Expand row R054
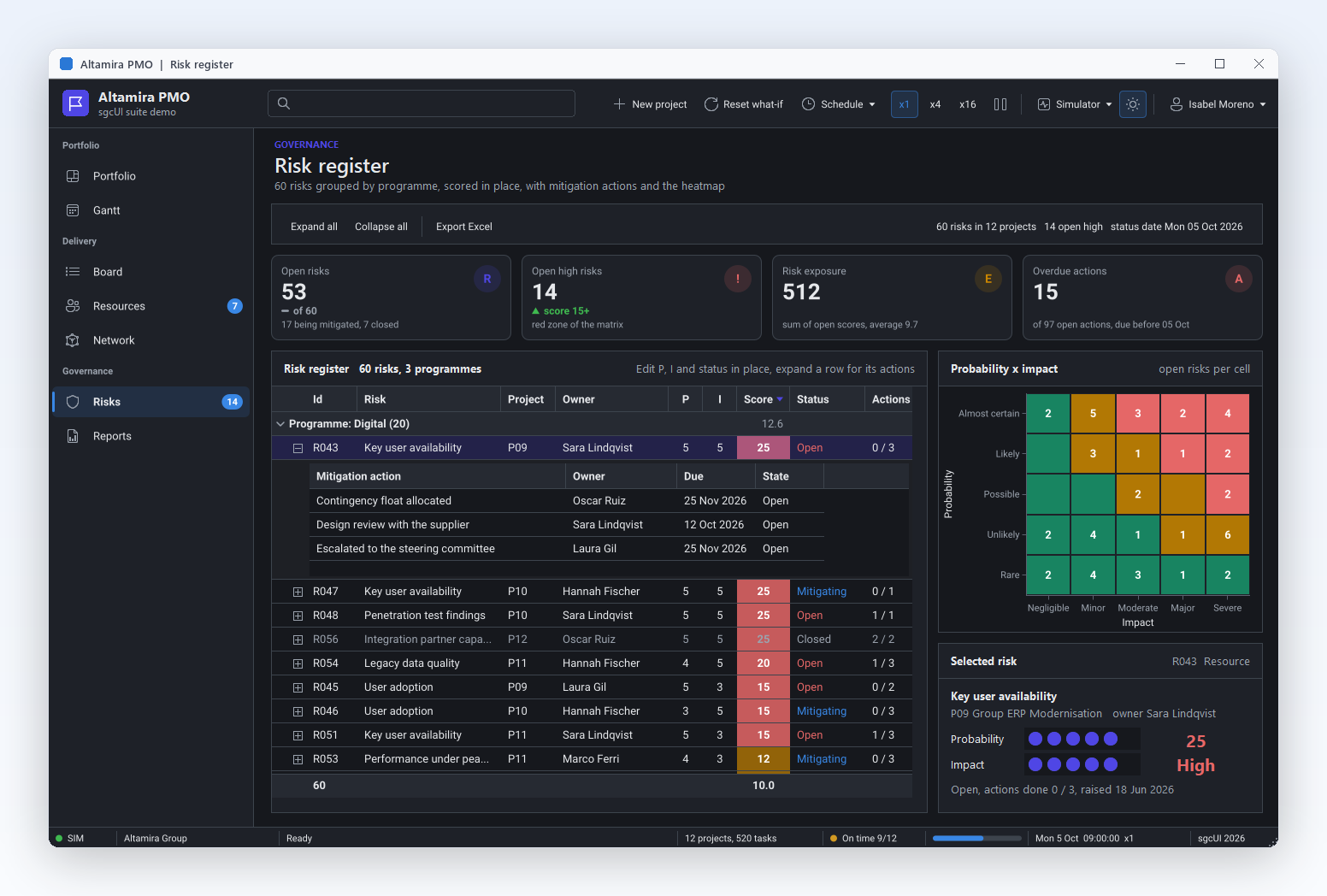1327x896 pixels. [298, 663]
